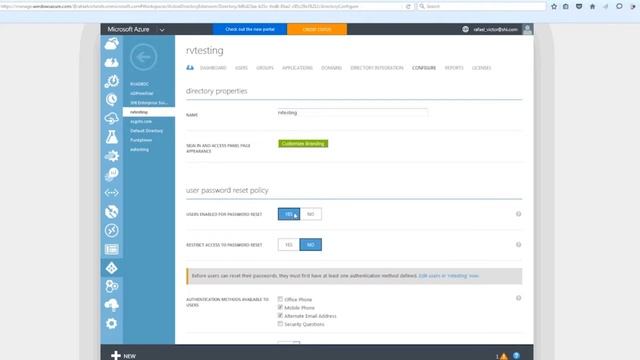Set Users Enabled for Password Reset to No
640x360 pixels.
click(311, 214)
